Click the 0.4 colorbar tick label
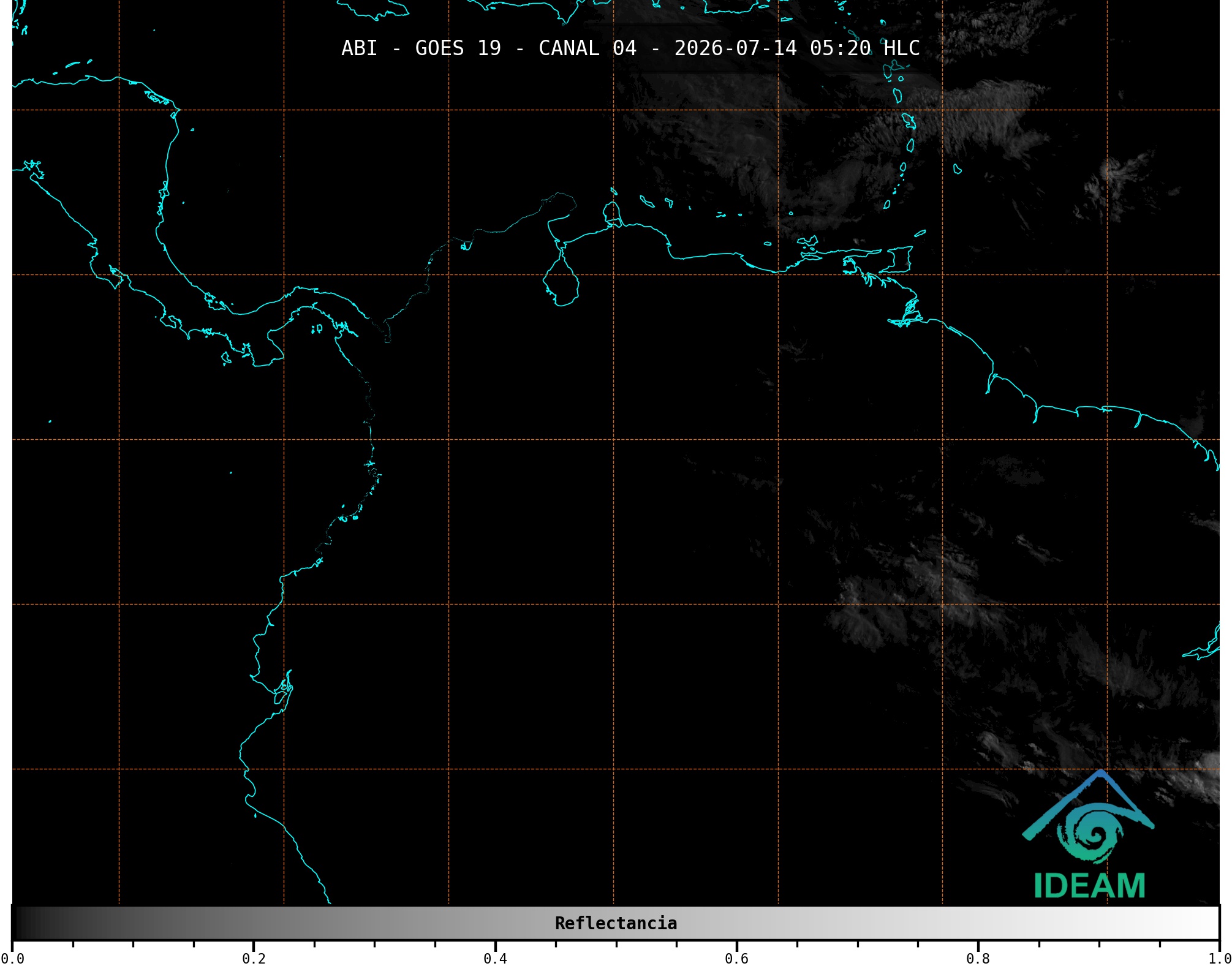Image resolution: width=1232 pixels, height=966 pixels. pyautogui.click(x=495, y=959)
